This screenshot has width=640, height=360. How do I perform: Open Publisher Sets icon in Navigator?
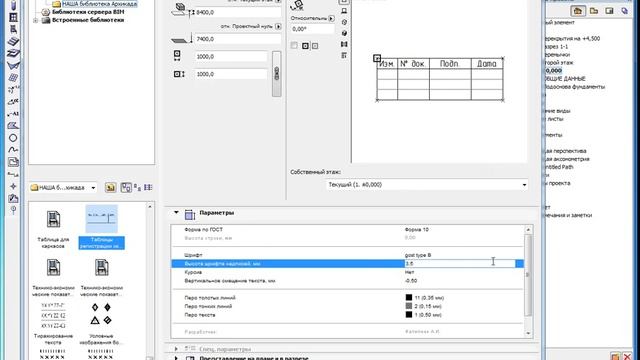click(x=625, y=11)
